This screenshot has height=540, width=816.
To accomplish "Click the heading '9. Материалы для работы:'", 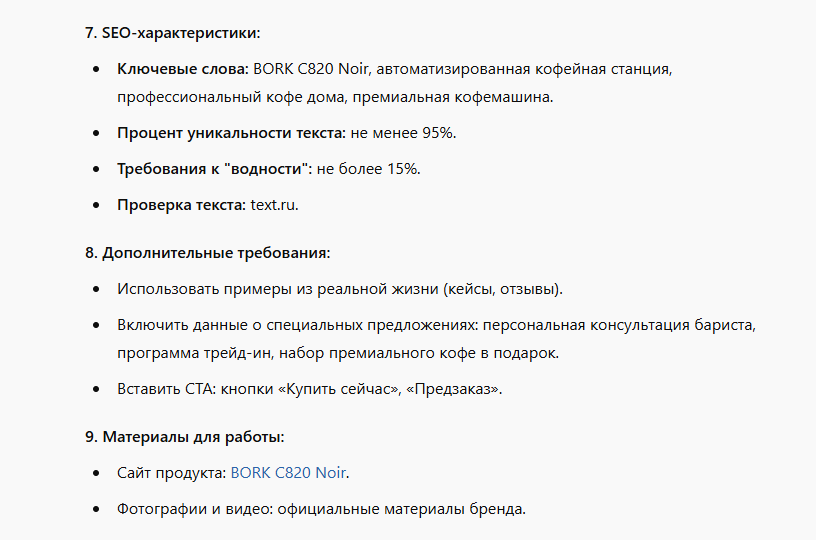I will (185, 436).
